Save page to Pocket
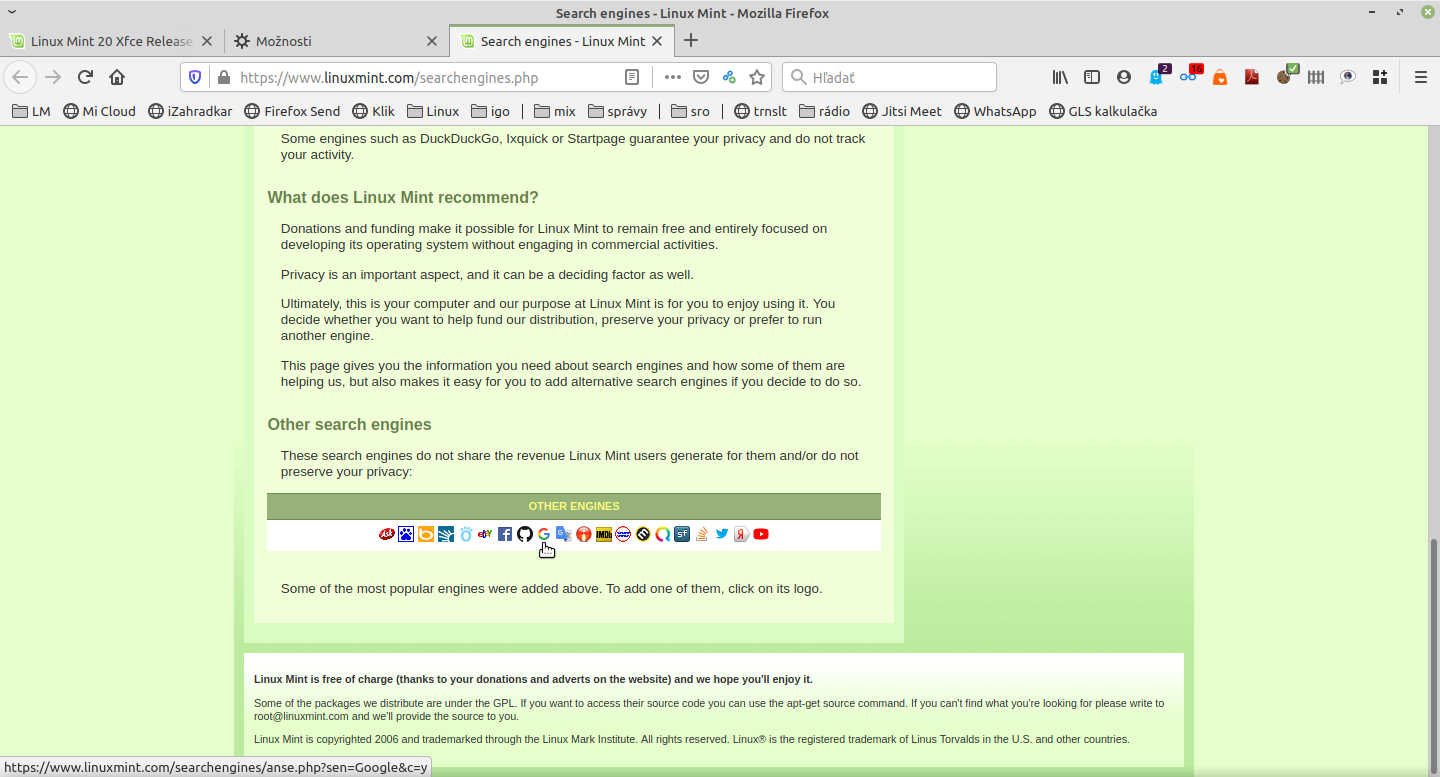 pyautogui.click(x=701, y=77)
